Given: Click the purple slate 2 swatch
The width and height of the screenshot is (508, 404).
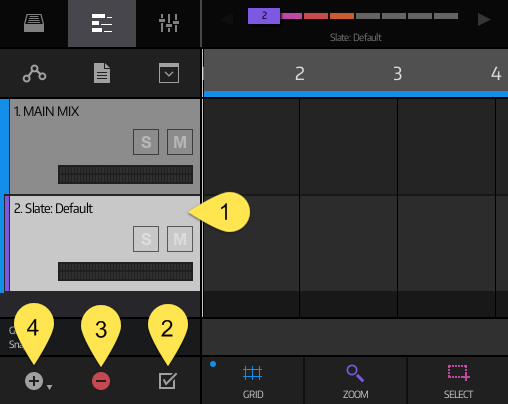Looking at the screenshot, I should 264,16.
